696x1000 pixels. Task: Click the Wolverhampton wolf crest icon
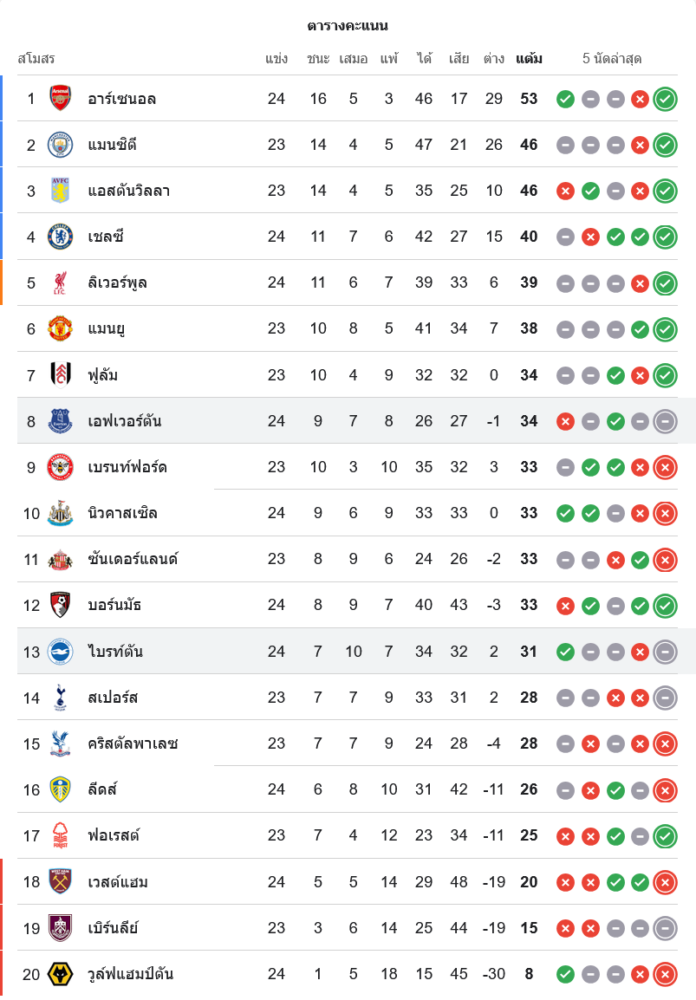(61, 974)
